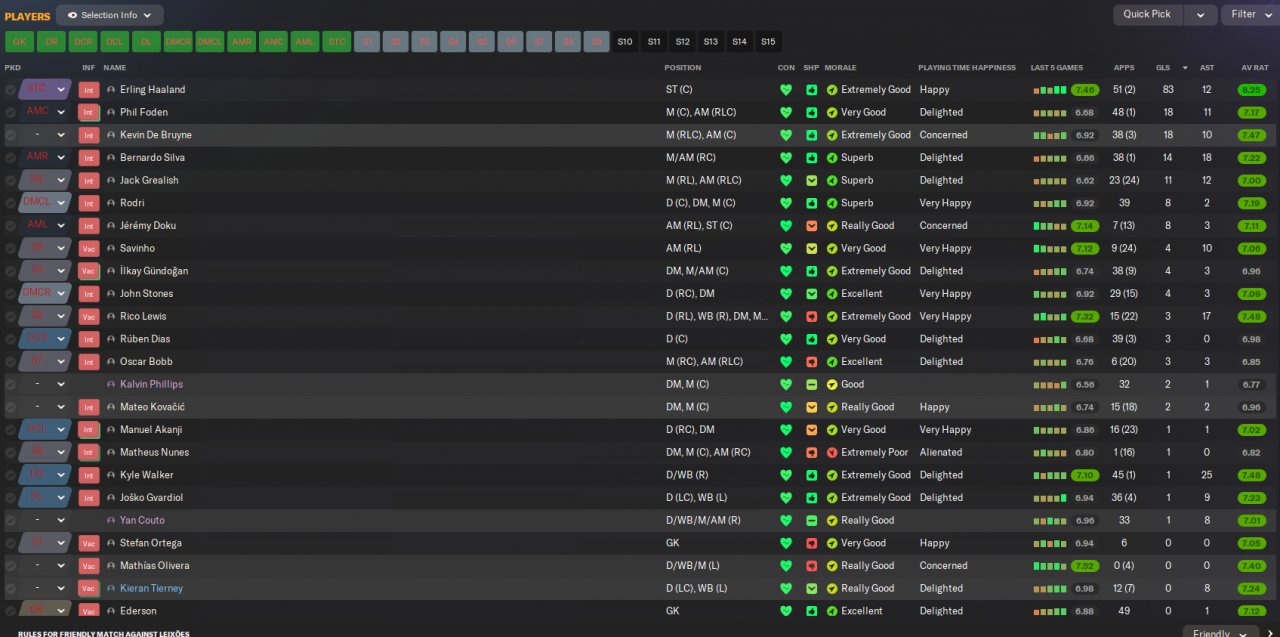Open Phil Foden's AMC position dropdown
Screen dimensions: 1280x637
pyautogui.click(x=61, y=113)
